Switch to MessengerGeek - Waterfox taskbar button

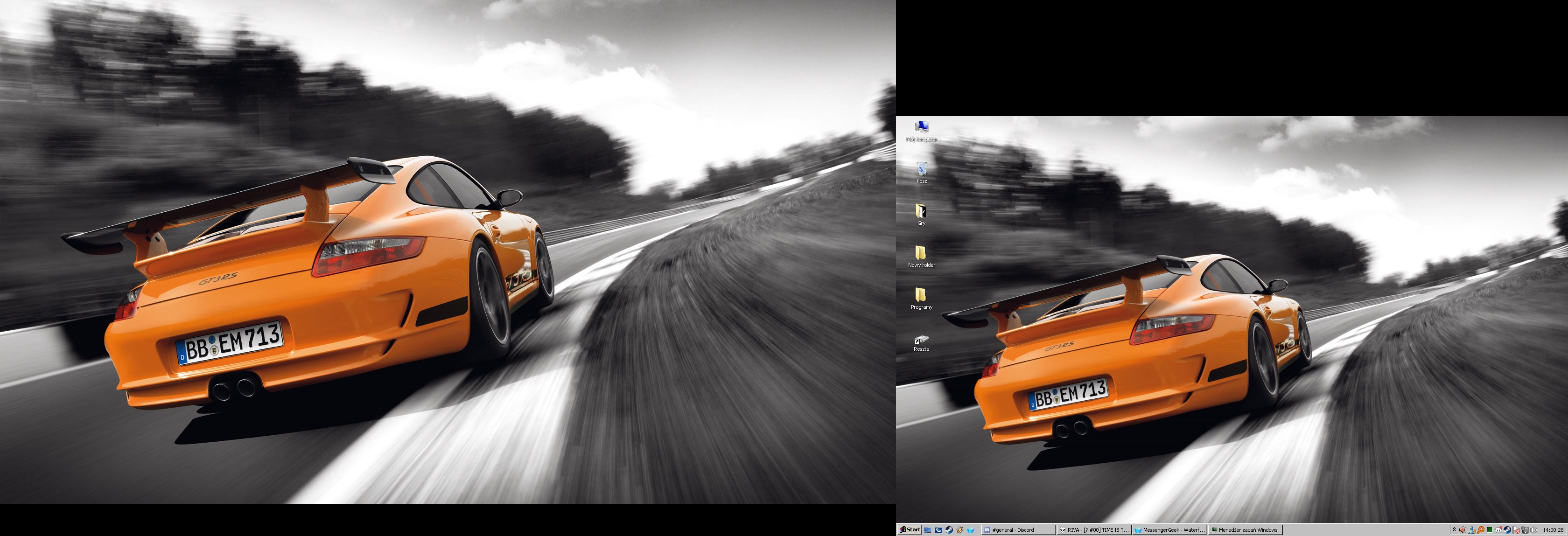pos(1169,530)
